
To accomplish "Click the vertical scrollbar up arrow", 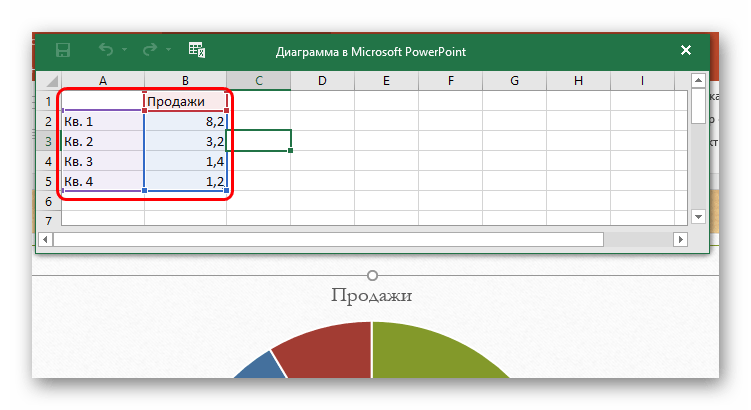I will pos(698,80).
